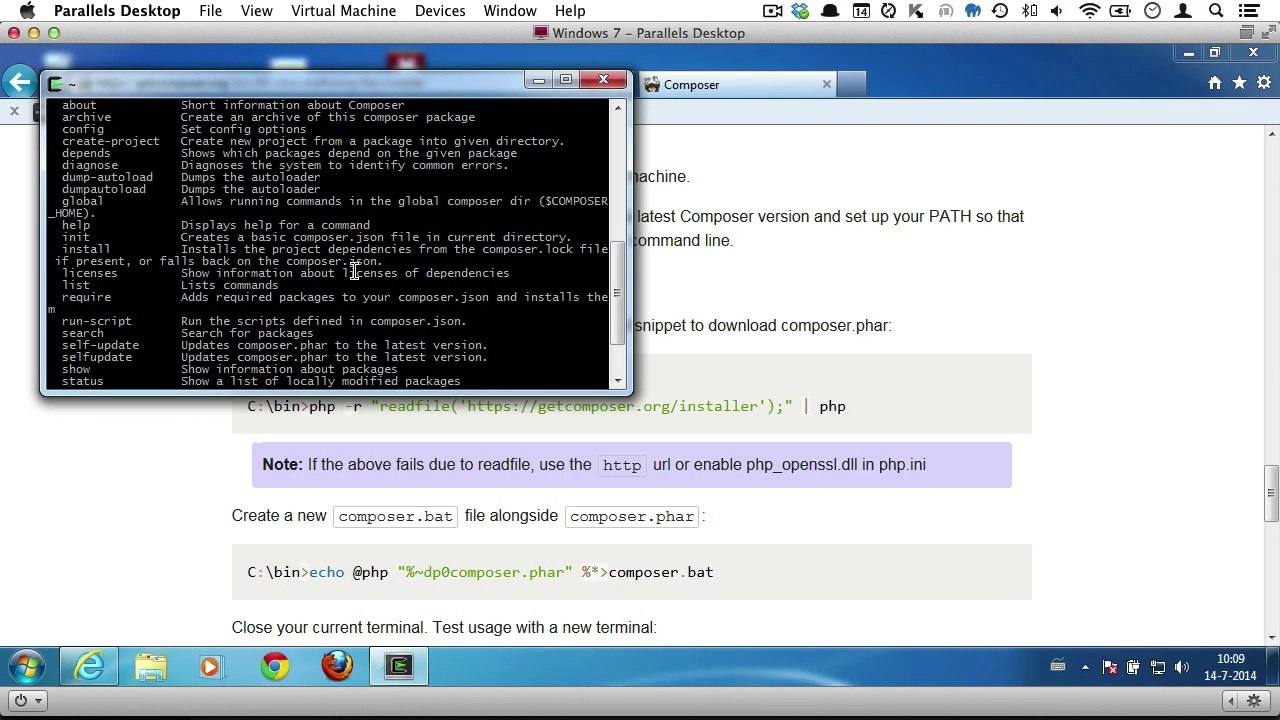Open the Apple menu
1280x720 pixels.
(x=27, y=11)
